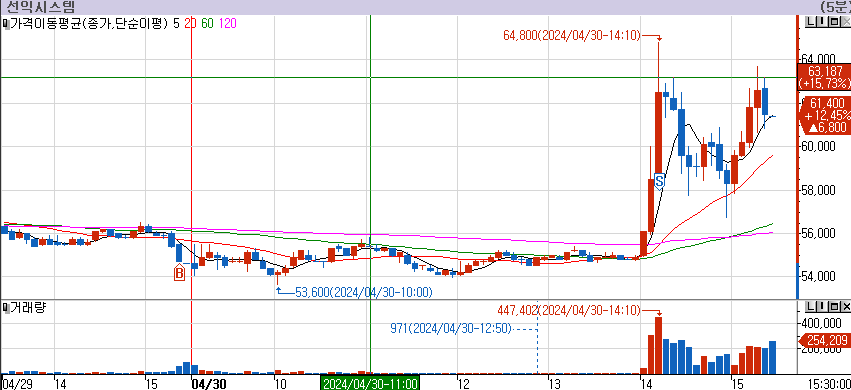This screenshot has height=390, width=851.
Task: Click the hour 13 time axis label
Action: pyautogui.click(x=554, y=384)
